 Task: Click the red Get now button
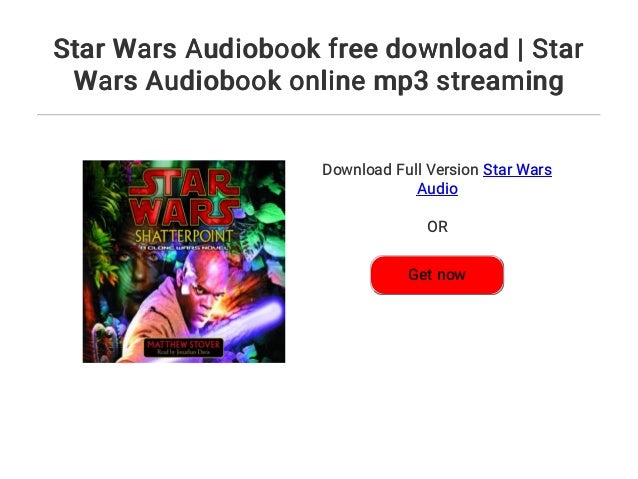point(437,275)
